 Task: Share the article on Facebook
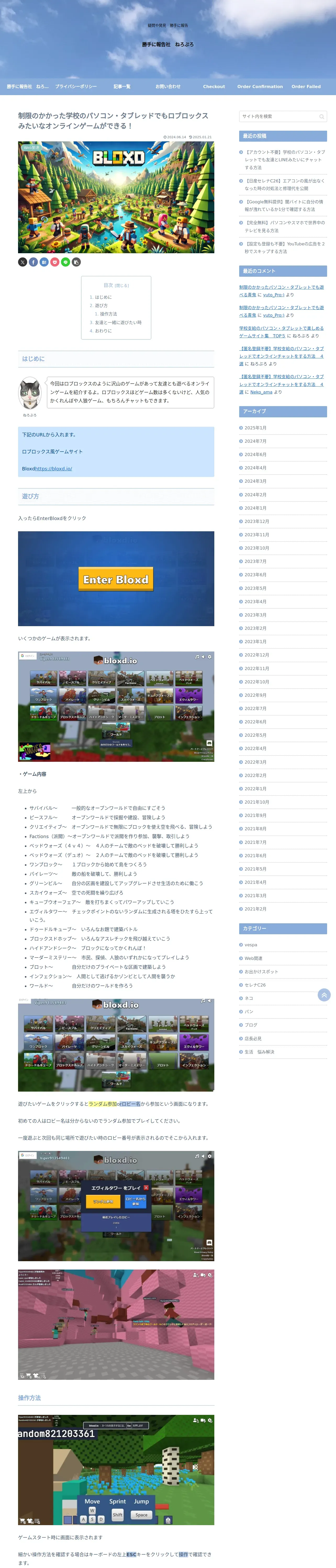pyautogui.click(x=33, y=262)
